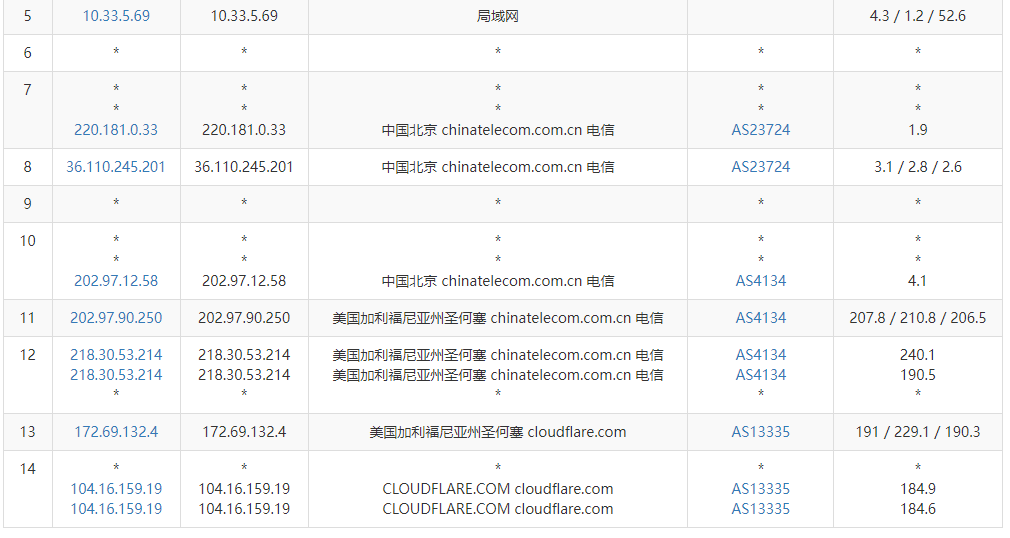Open IP link 220.181.0.33 in hop 7

(116, 130)
